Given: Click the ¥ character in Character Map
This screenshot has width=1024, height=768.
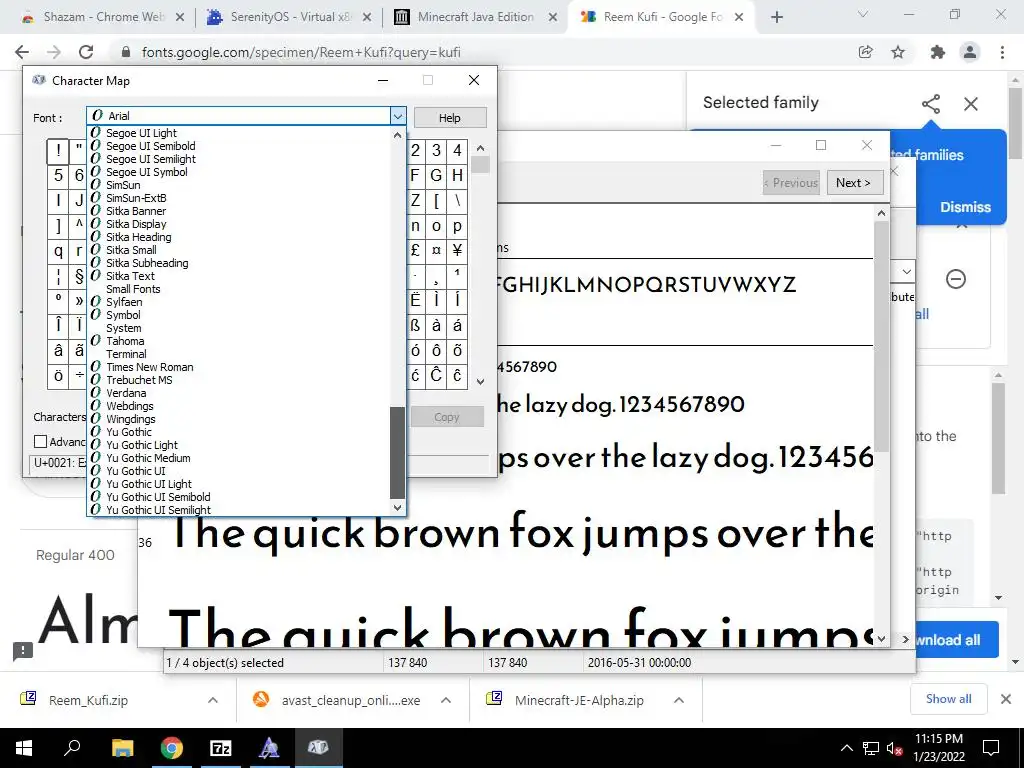Looking at the screenshot, I should [457, 251].
